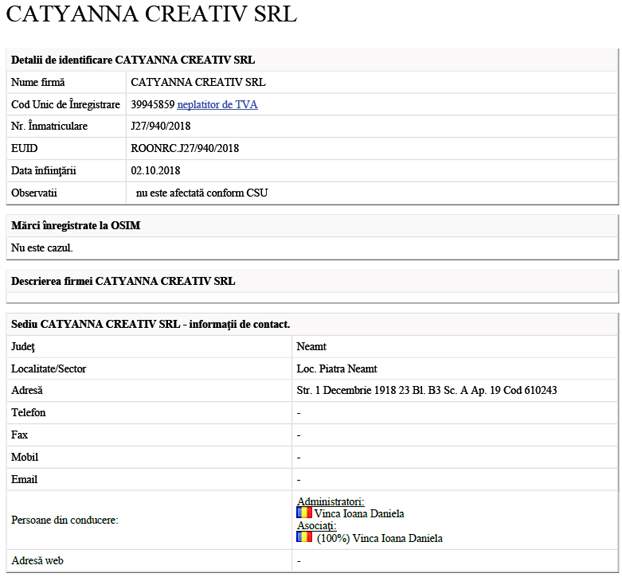Screen dimensions: 622x577
Task: Select the address 'Str. 1 Decembrie 1918' value
Action: (427, 390)
